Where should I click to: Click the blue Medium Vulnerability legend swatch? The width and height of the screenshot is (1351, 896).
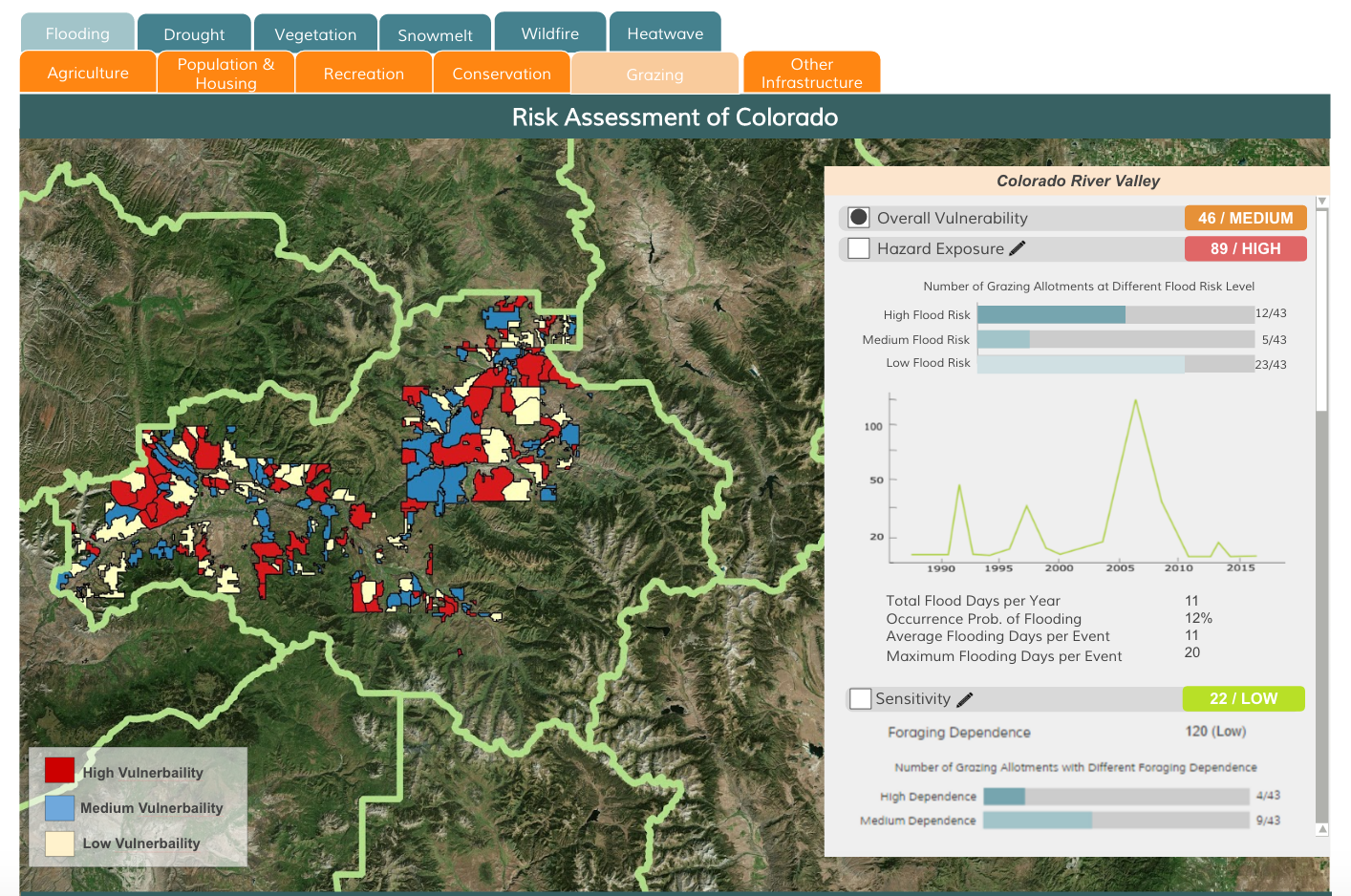click(x=59, y=807)
